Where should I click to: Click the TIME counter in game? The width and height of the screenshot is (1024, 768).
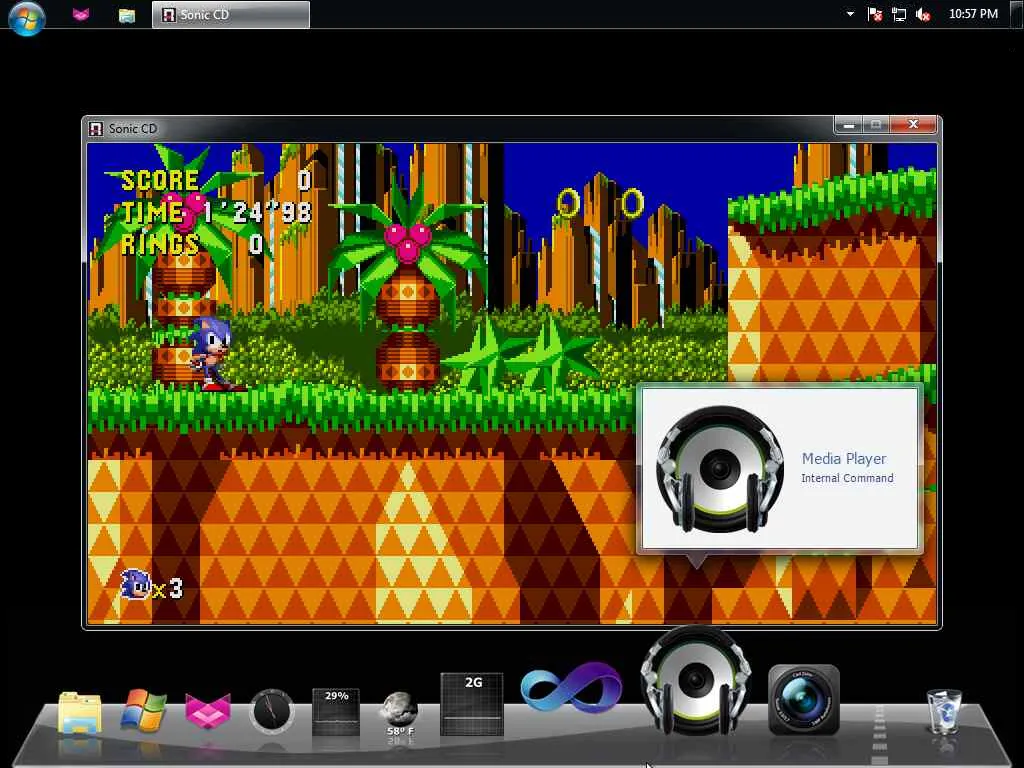[x=217, y=212]
